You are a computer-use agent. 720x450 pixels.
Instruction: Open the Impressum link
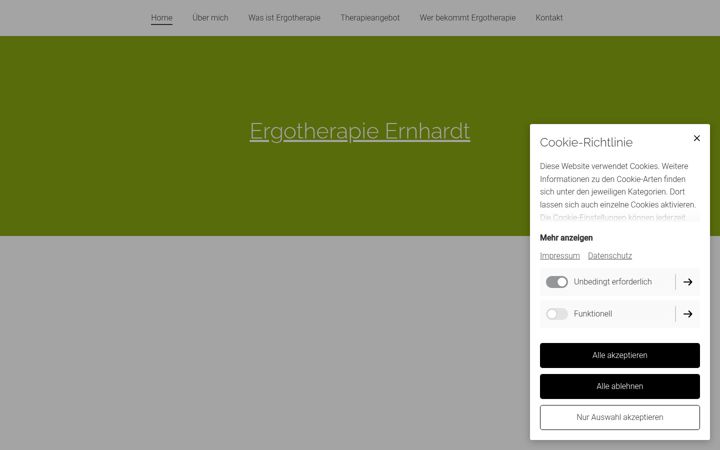(560, 256)
